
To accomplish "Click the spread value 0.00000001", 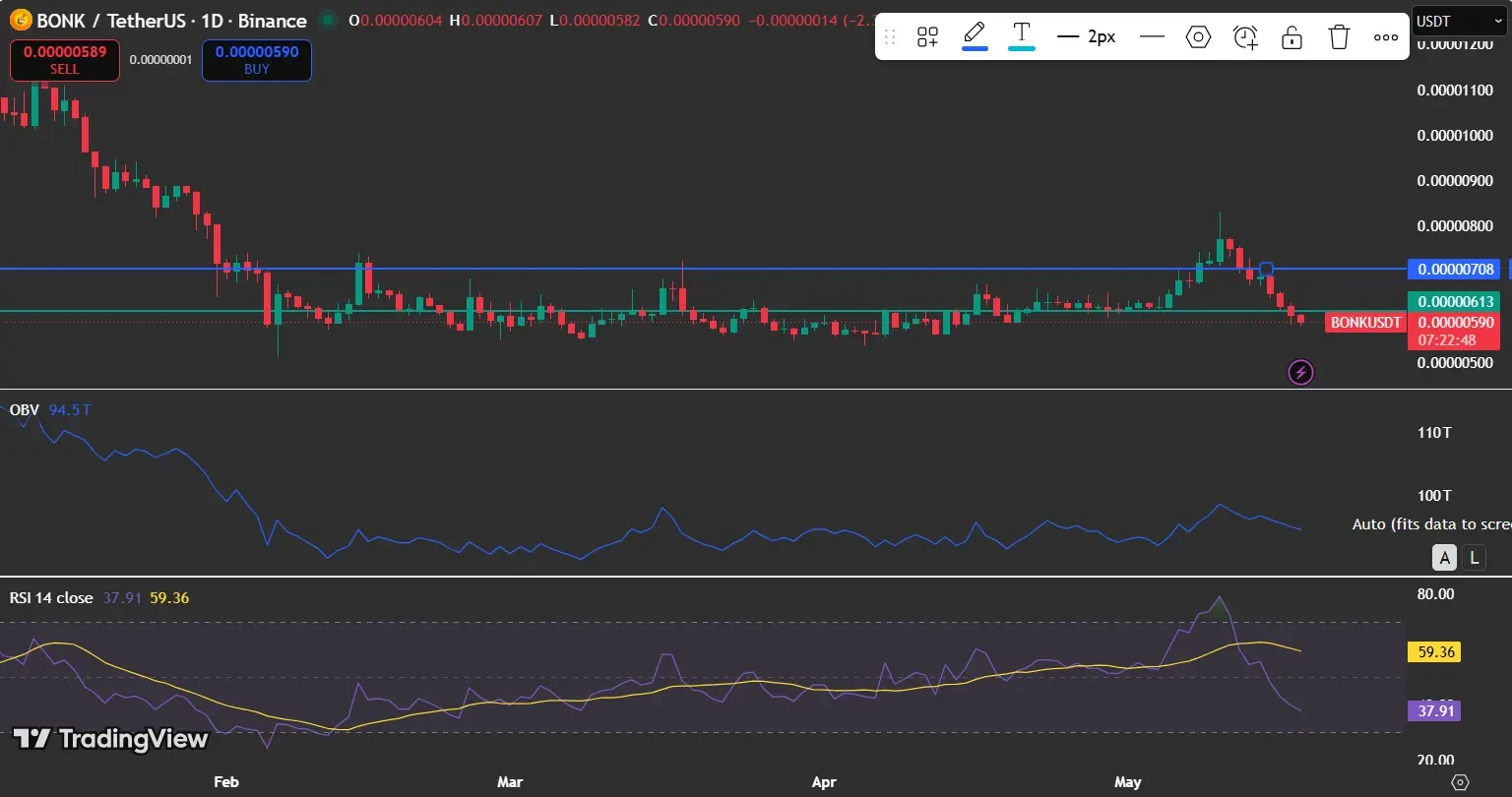I will click(161, 60).
